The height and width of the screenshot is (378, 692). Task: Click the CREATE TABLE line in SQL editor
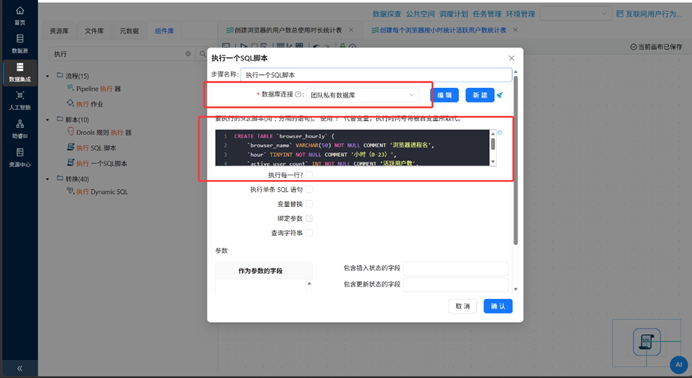tap(284, 136)
